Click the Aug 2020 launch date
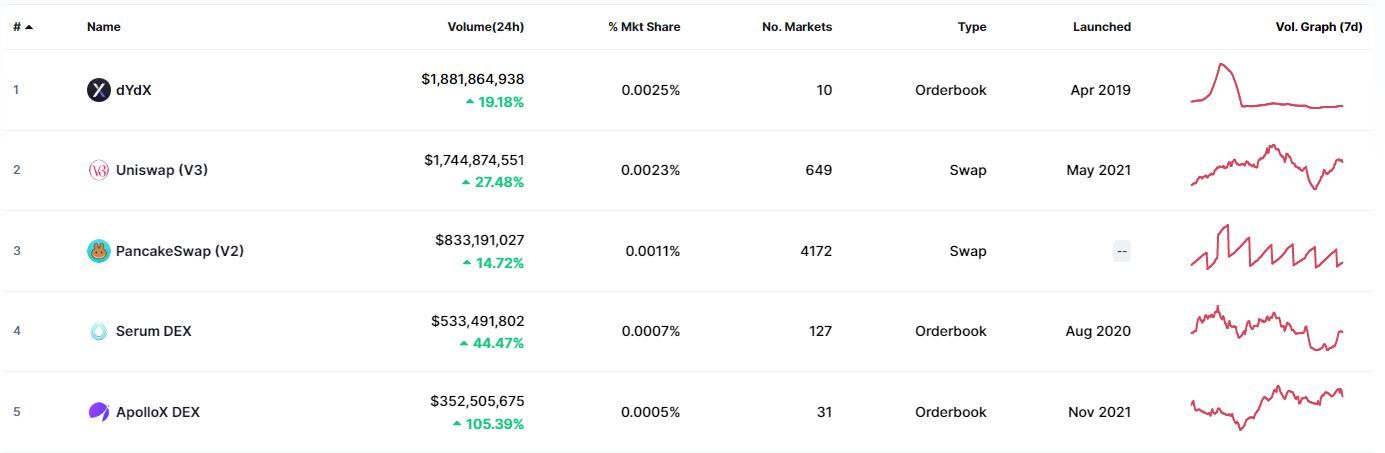1385x453 pixels. [x=1099, y=331]
